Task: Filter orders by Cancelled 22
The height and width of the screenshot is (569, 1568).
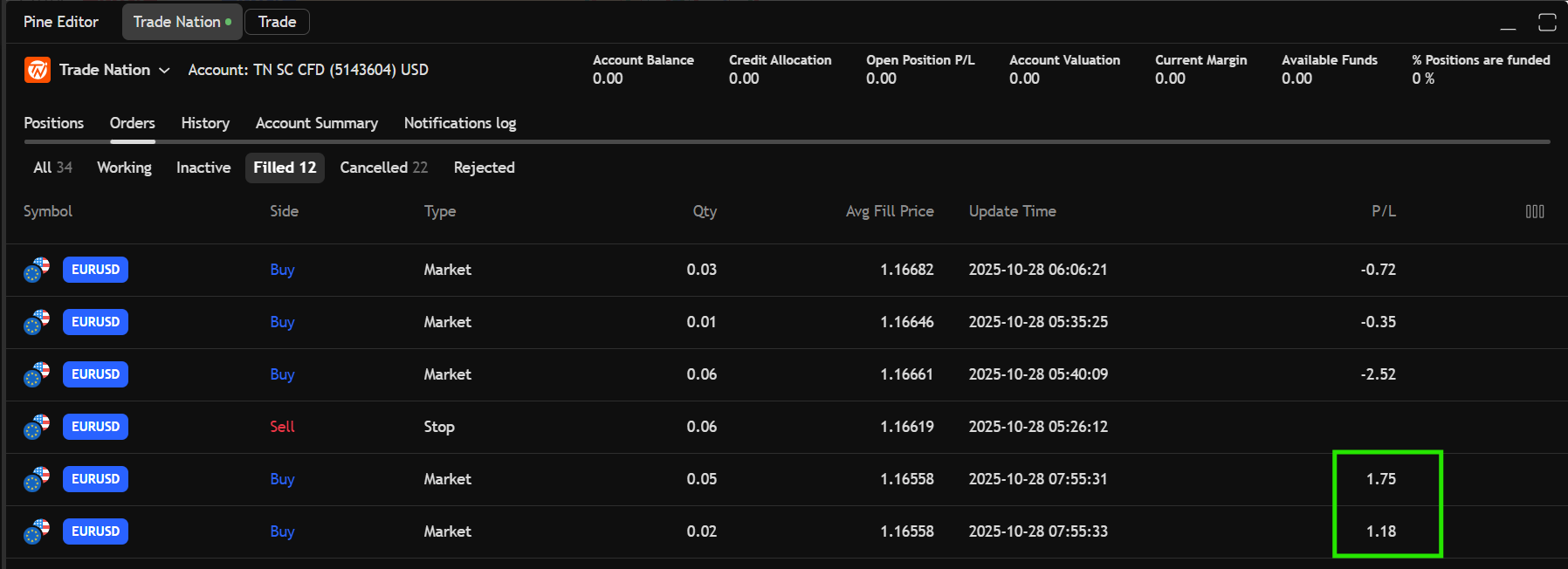Action: click(x=383, y=168)
